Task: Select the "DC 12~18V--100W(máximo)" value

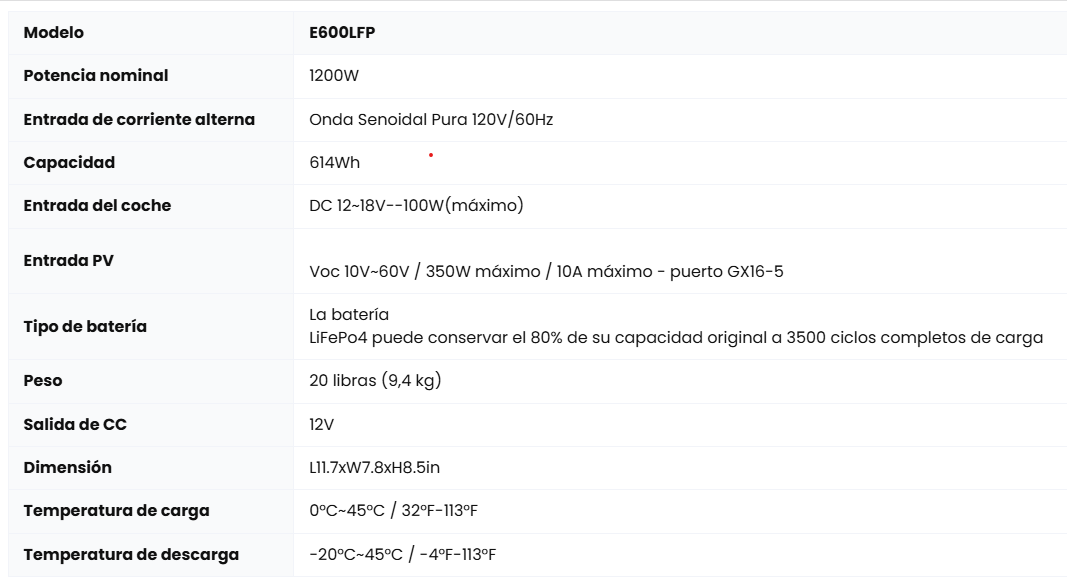Action: [x=416, y=206]
